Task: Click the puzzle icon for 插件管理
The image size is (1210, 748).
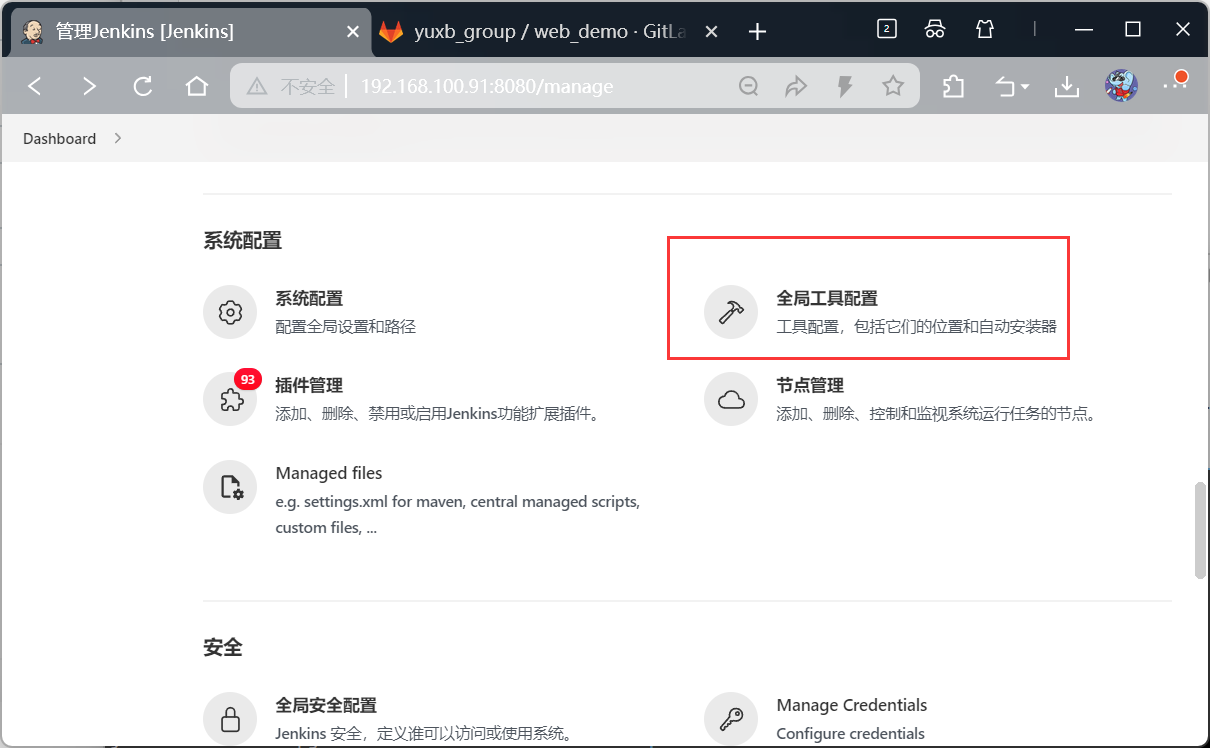Action: tap(230, 400)
